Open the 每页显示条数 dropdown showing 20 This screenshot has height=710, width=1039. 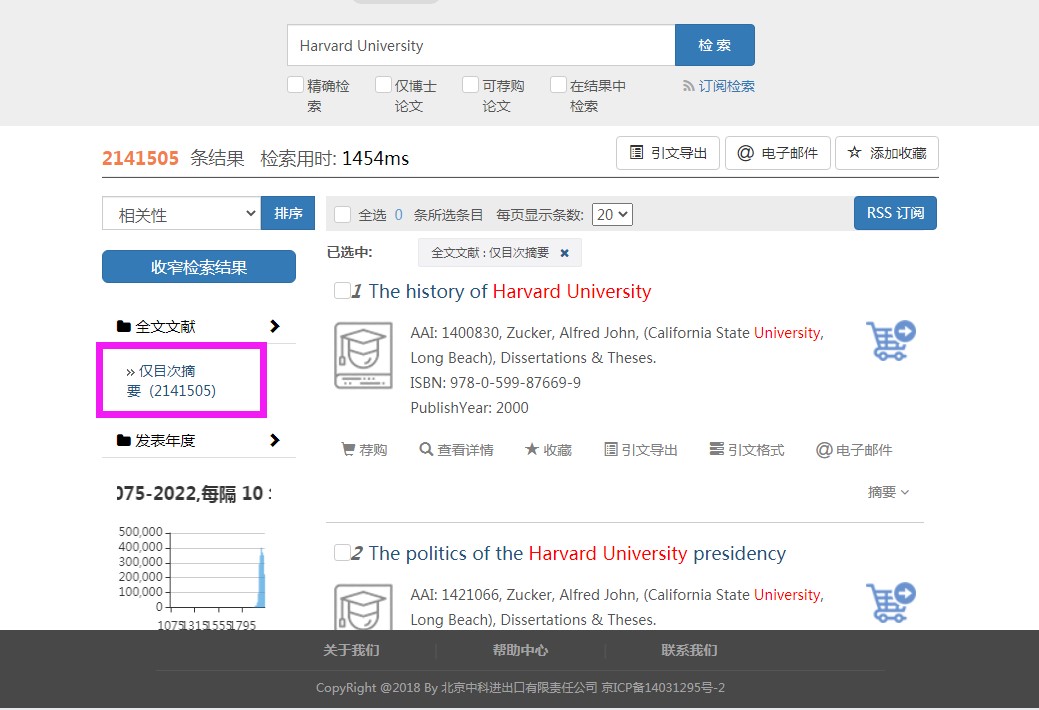click(x=612, y=215)
